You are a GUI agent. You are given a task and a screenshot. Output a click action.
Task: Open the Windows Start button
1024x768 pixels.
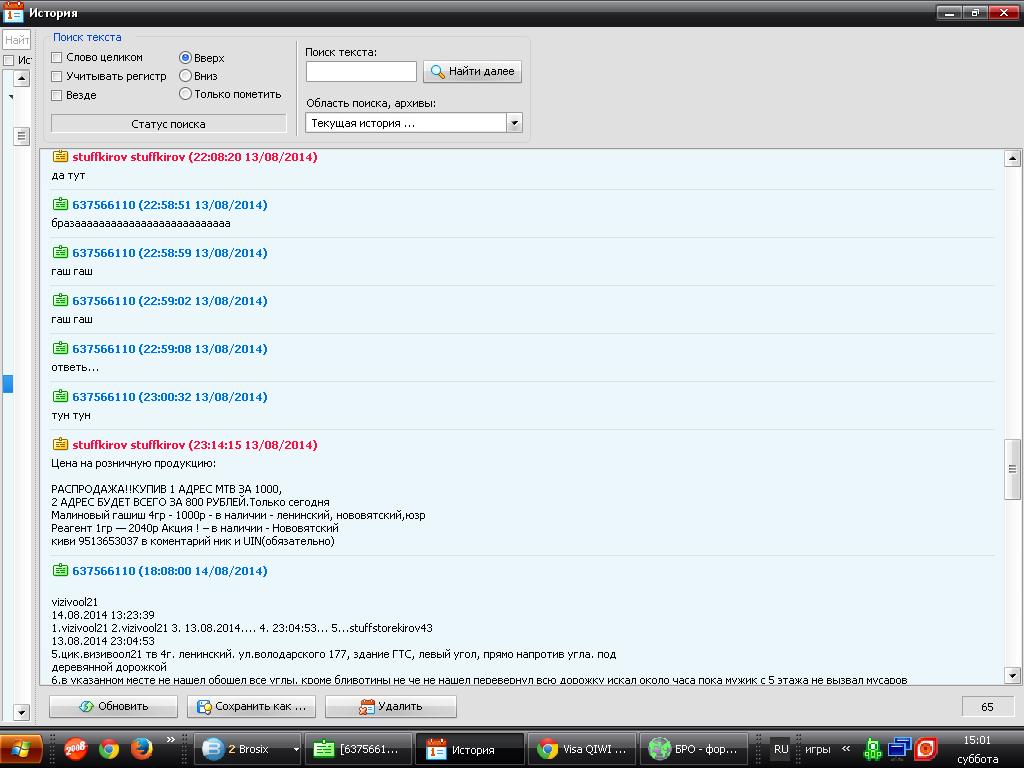(x=21, y=749)
